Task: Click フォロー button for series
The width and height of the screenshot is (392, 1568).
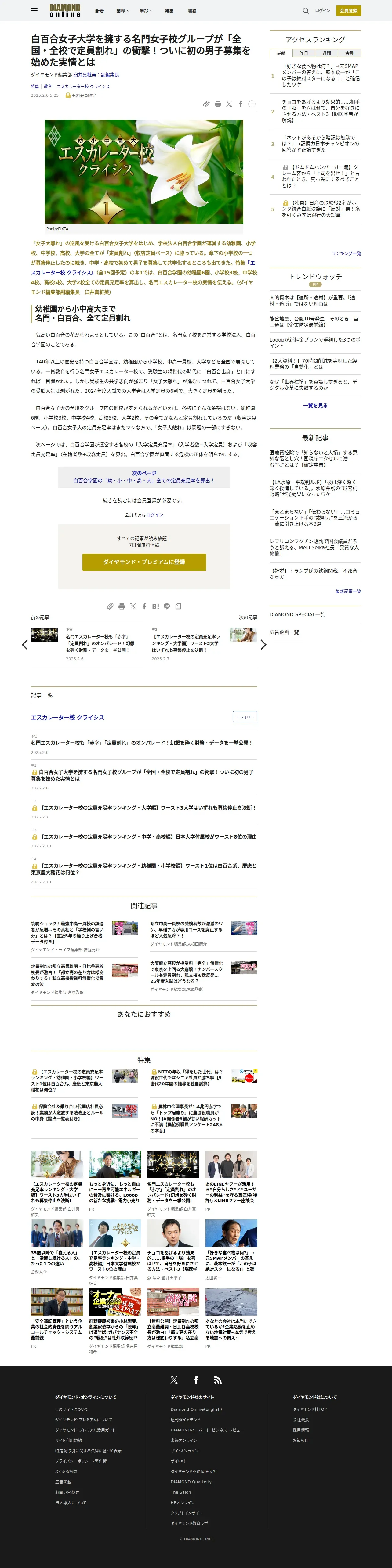Action: (245, 717)
